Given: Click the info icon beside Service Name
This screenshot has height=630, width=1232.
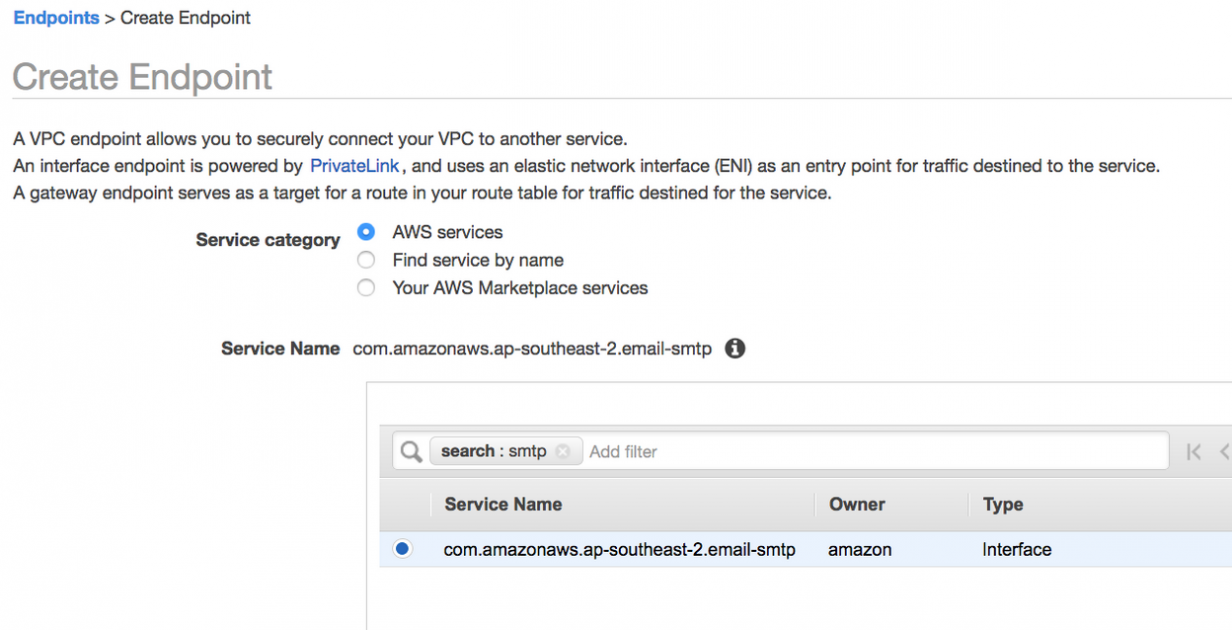Looking at the screenshot, I should pos(735,349).
